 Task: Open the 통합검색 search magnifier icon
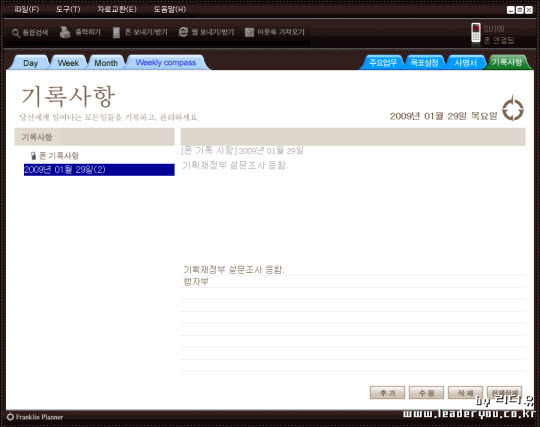16,33
